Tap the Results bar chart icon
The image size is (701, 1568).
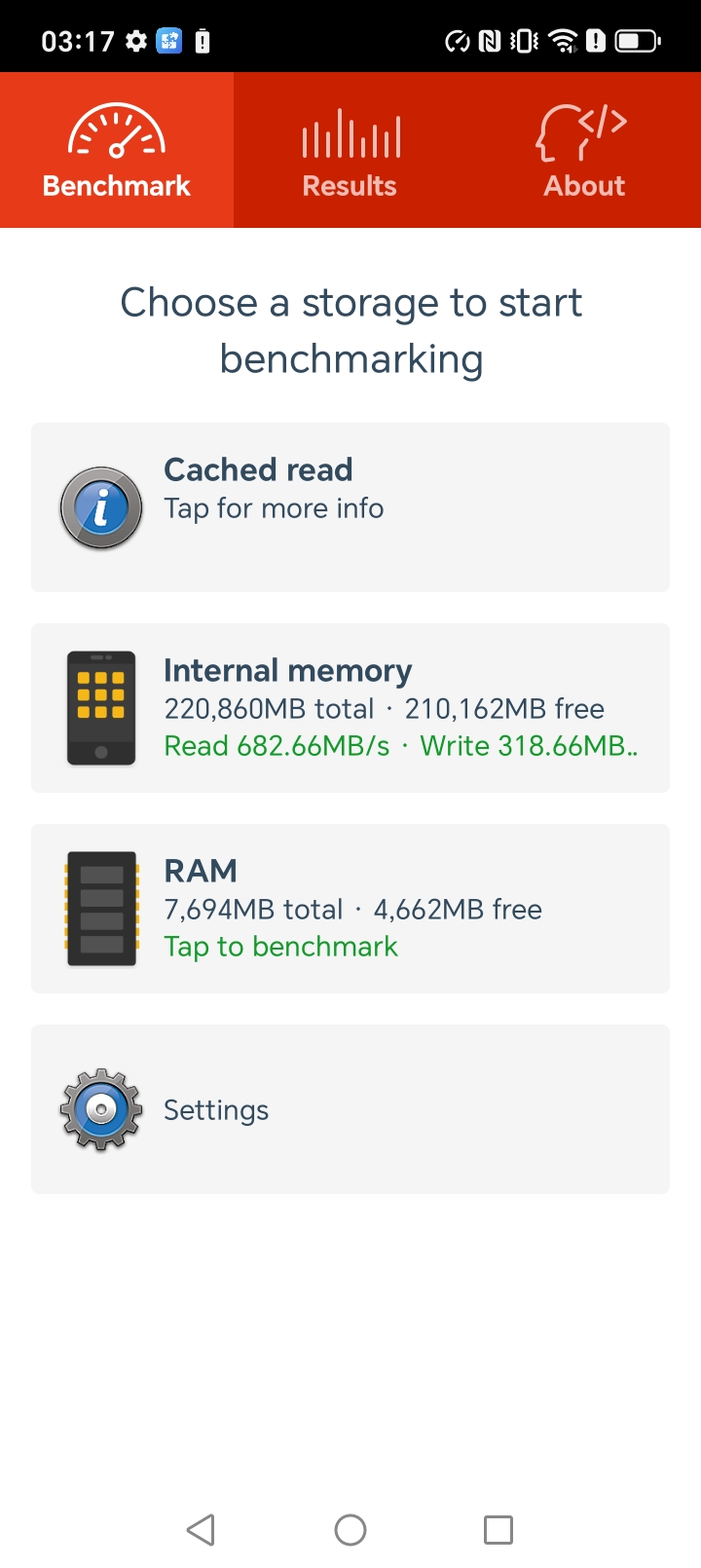350,133
